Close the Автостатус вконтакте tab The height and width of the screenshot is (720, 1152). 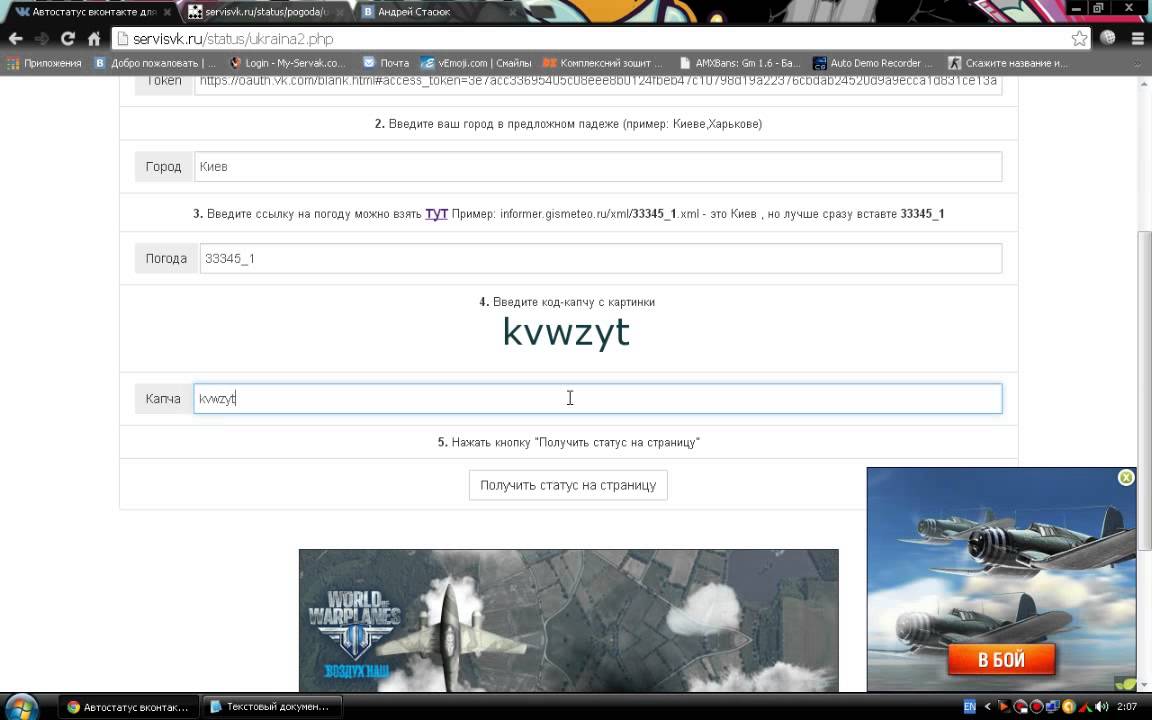(x=167, y=12)
